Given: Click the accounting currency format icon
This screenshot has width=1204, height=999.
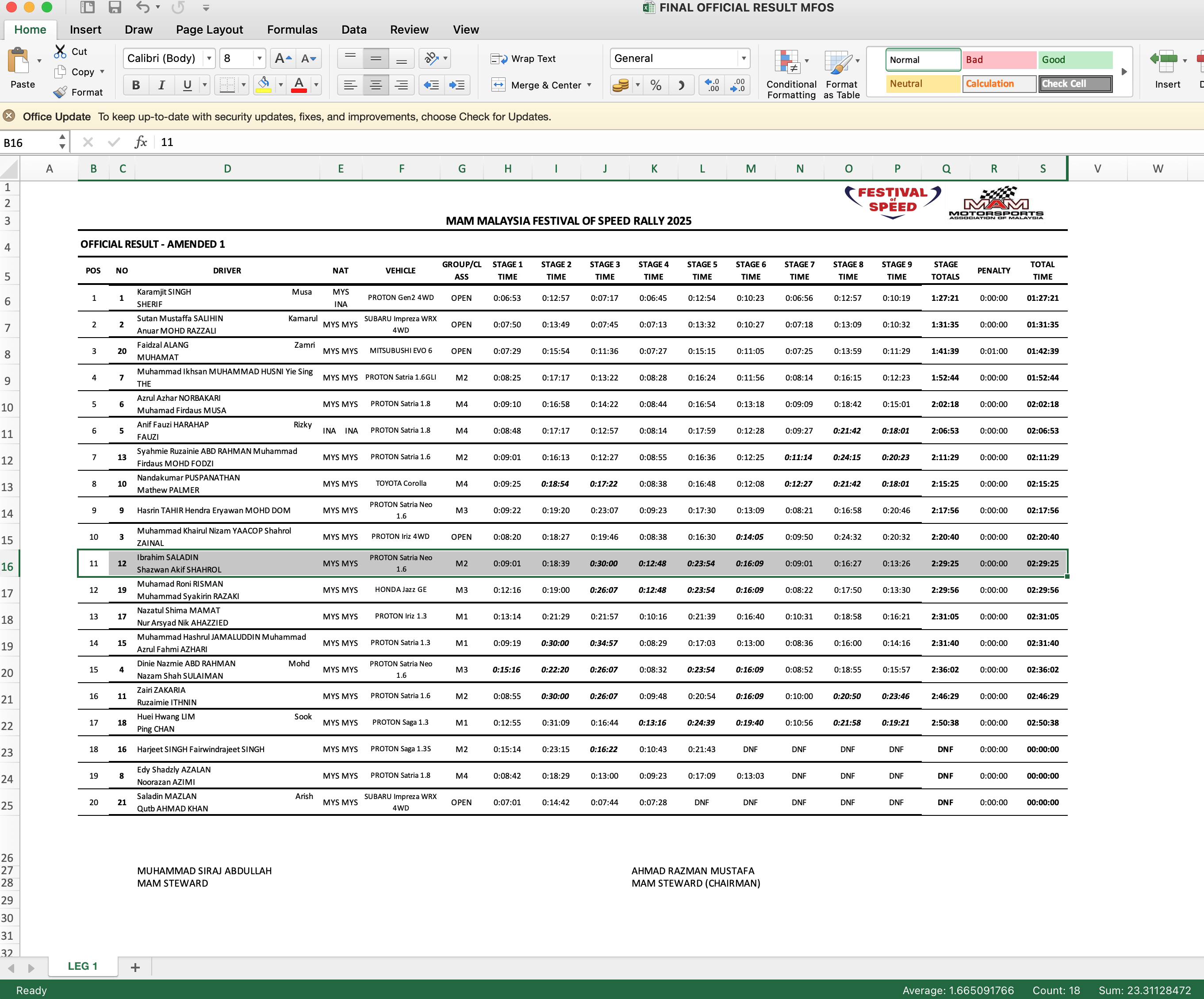Looking at the screenshot, I should (621, 85).
